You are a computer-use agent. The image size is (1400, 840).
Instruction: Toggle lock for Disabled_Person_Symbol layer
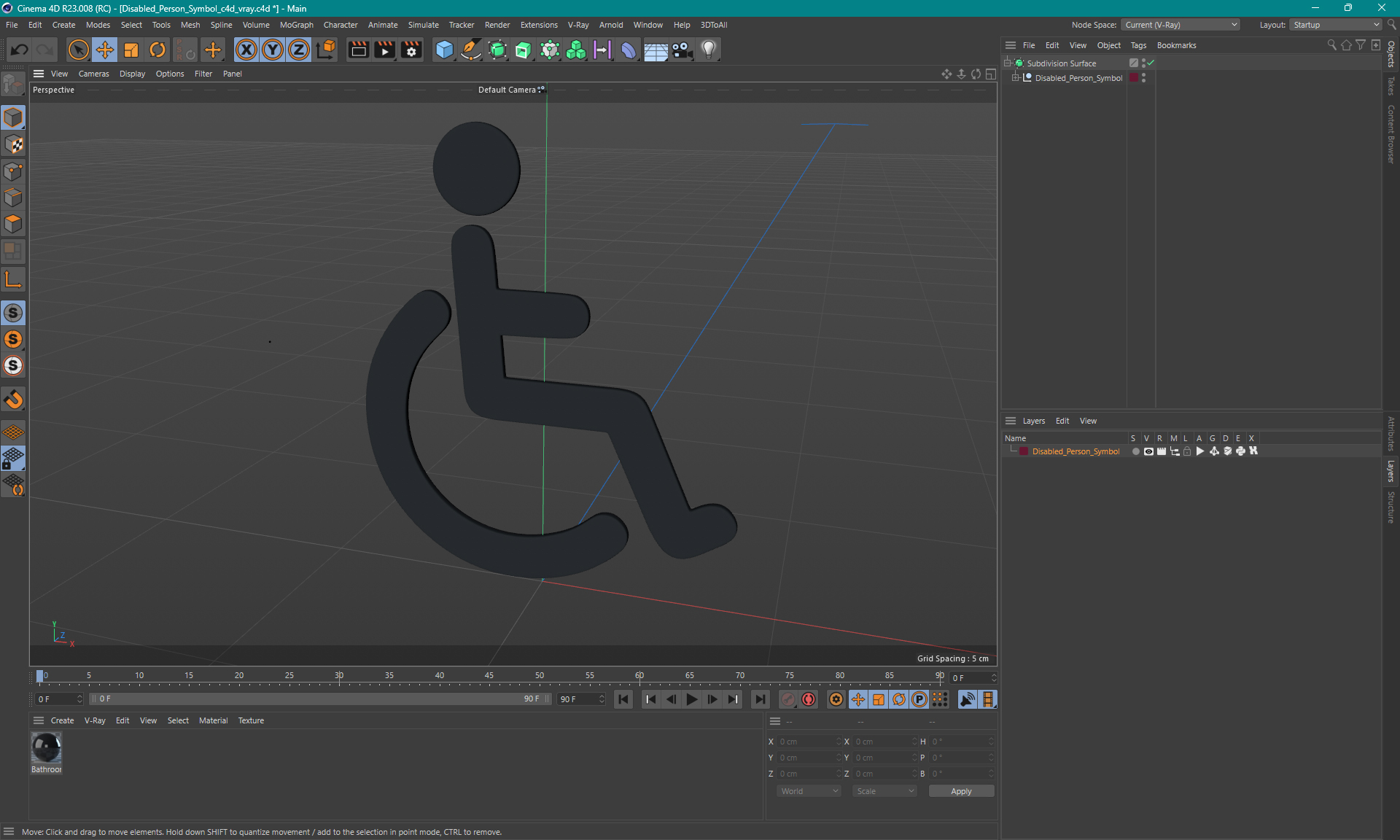[1187, 451]
